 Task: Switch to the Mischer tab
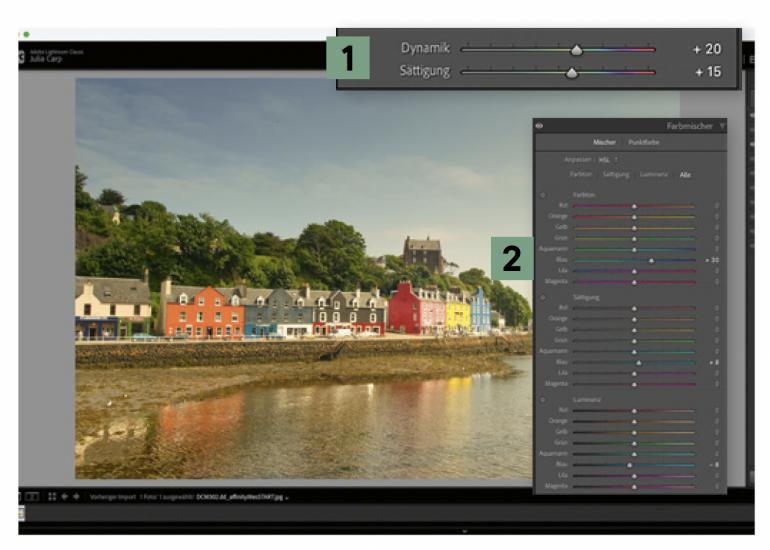tap(604, 142)
